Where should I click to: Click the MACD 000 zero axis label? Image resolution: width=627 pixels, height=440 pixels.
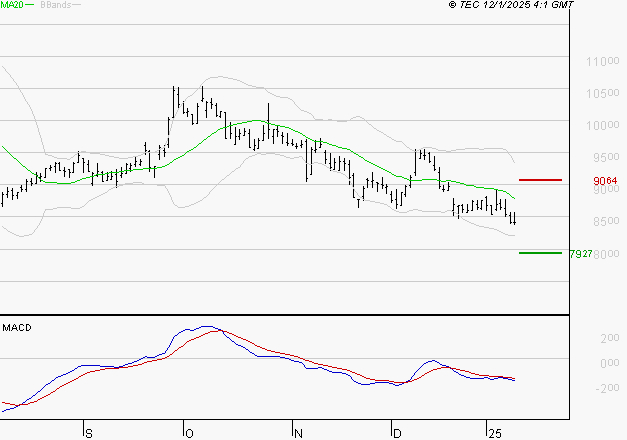(610, 363)
